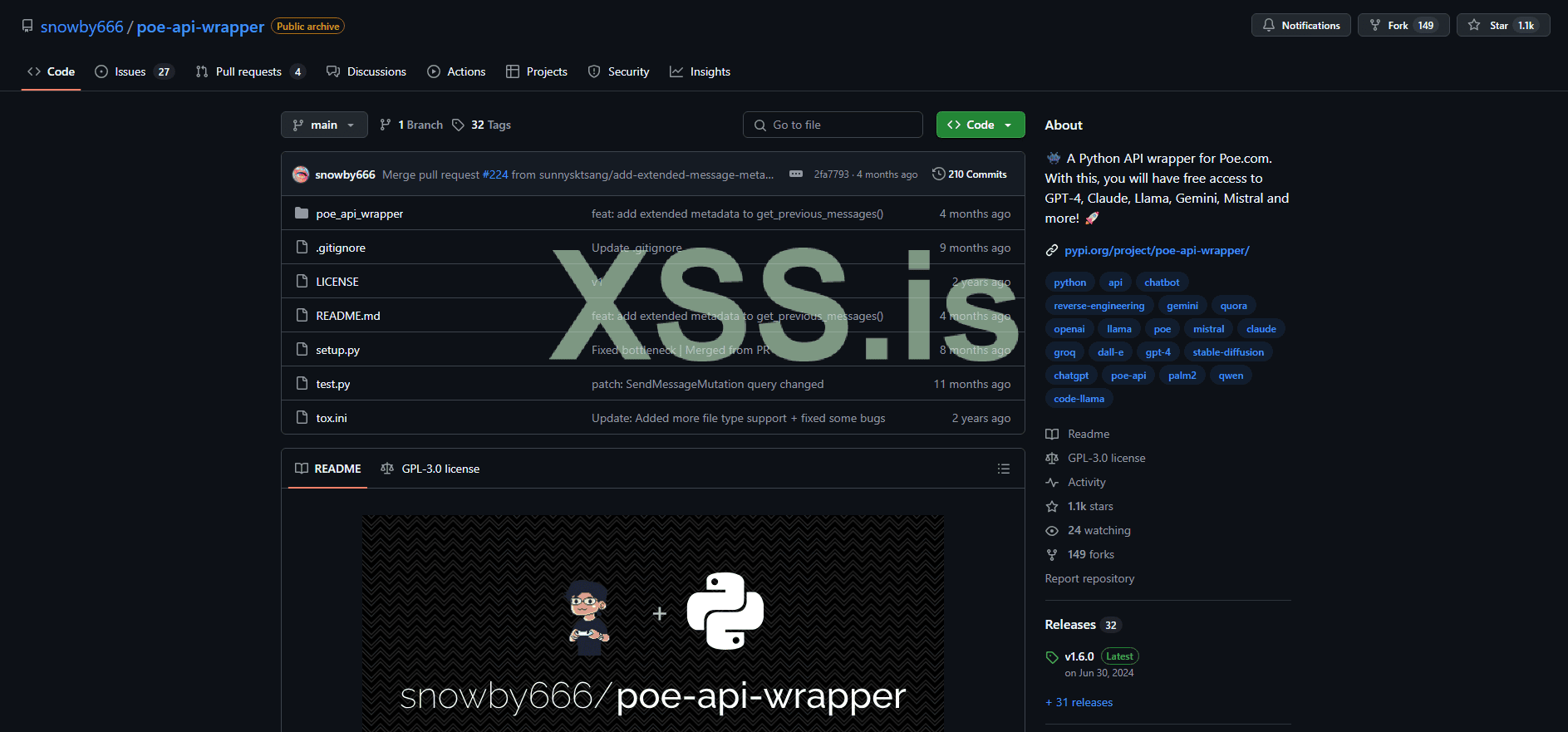The image size is (1568, 732).
Task: Click the file icon beside setup.py
Action: click(x=302, y=350)
